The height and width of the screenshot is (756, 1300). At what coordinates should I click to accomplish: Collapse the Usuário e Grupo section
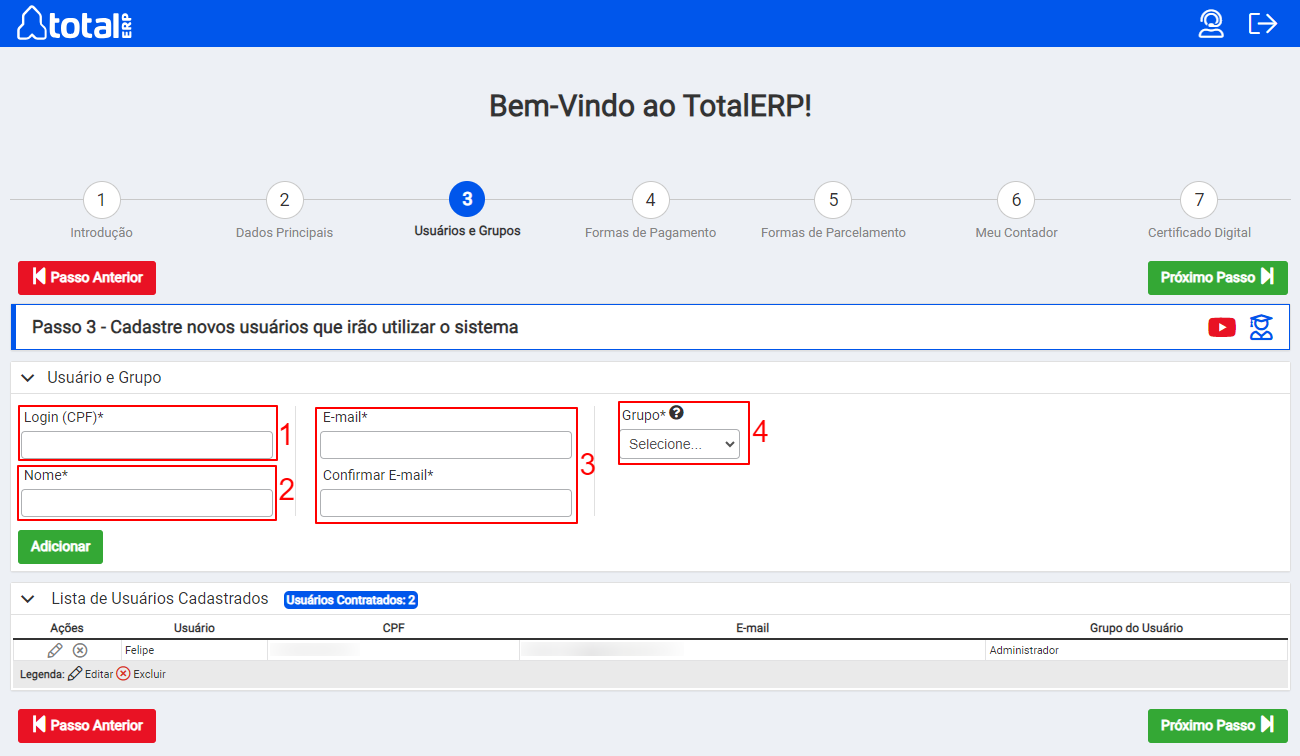[x=28, y=378]
